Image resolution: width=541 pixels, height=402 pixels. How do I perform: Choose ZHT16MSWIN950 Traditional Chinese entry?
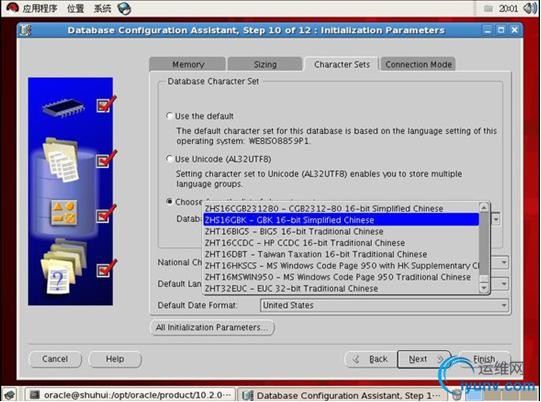tap(341, 277)
